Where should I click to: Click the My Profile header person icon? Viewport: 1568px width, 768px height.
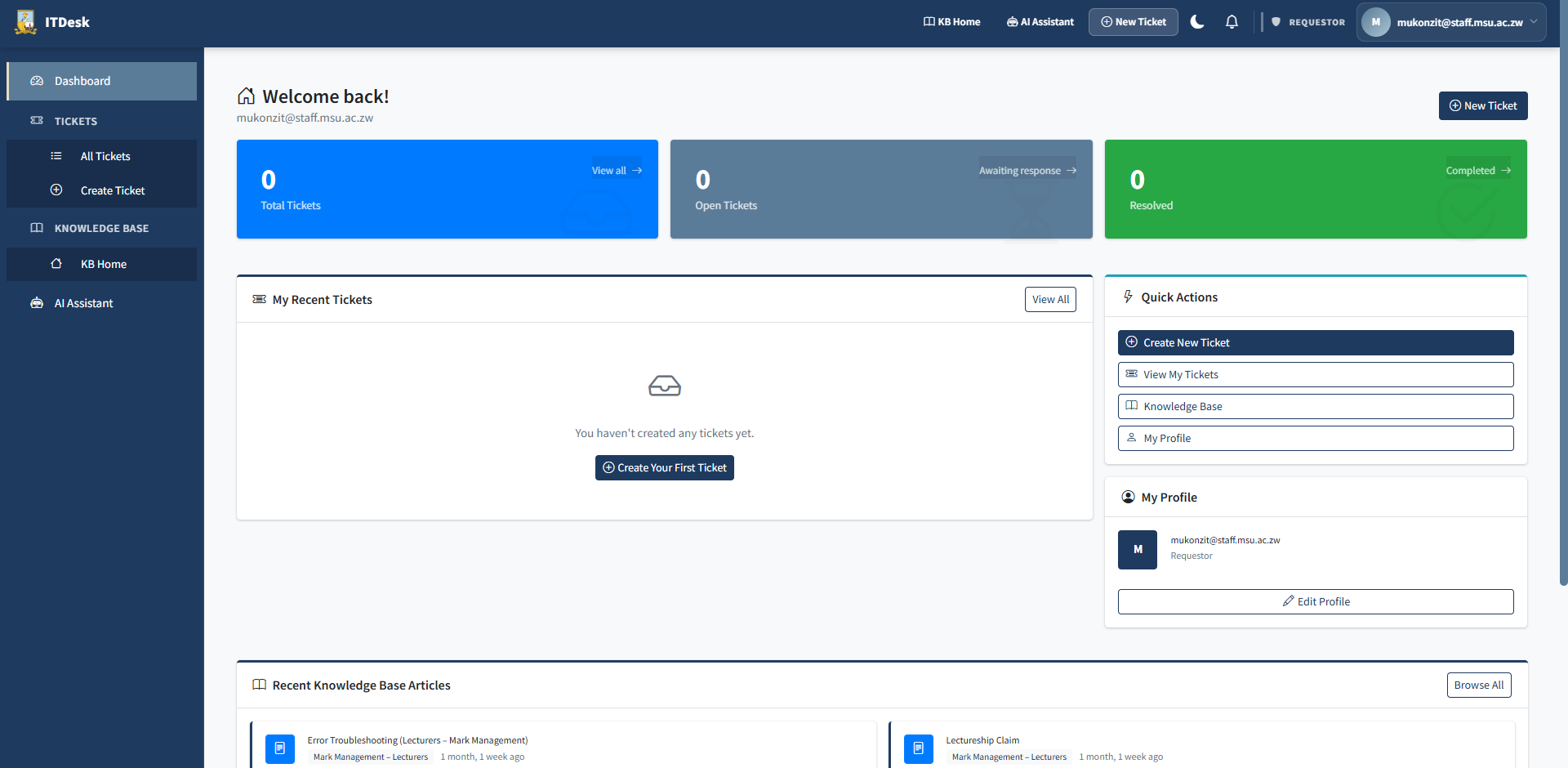1128,497
